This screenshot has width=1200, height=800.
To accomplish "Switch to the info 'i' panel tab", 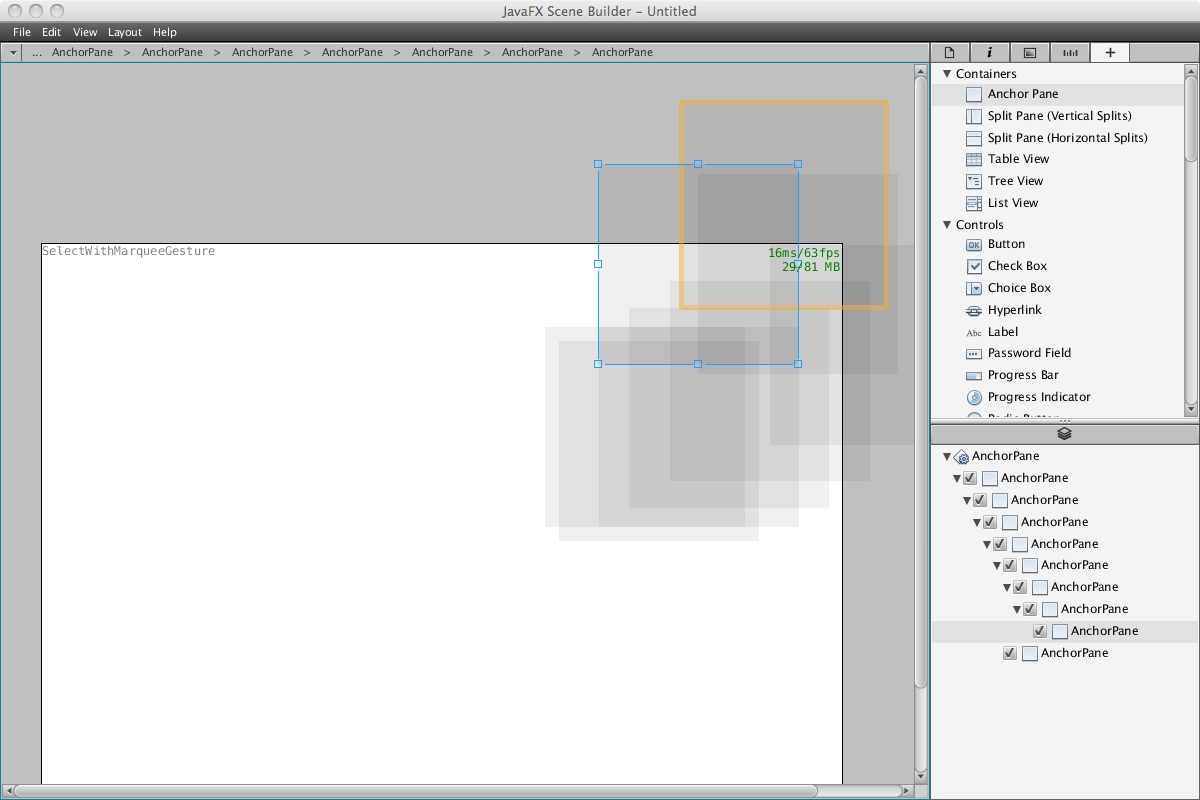I will click(x=989, y=53).
